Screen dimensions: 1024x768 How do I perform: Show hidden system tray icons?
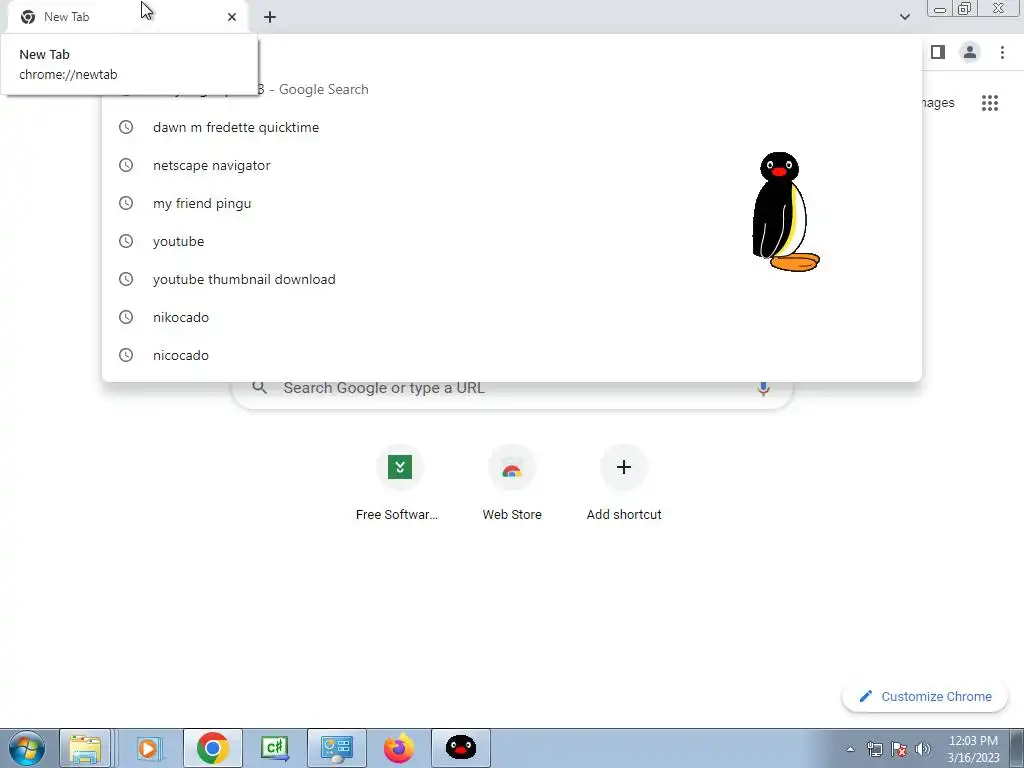pos(850,749)
